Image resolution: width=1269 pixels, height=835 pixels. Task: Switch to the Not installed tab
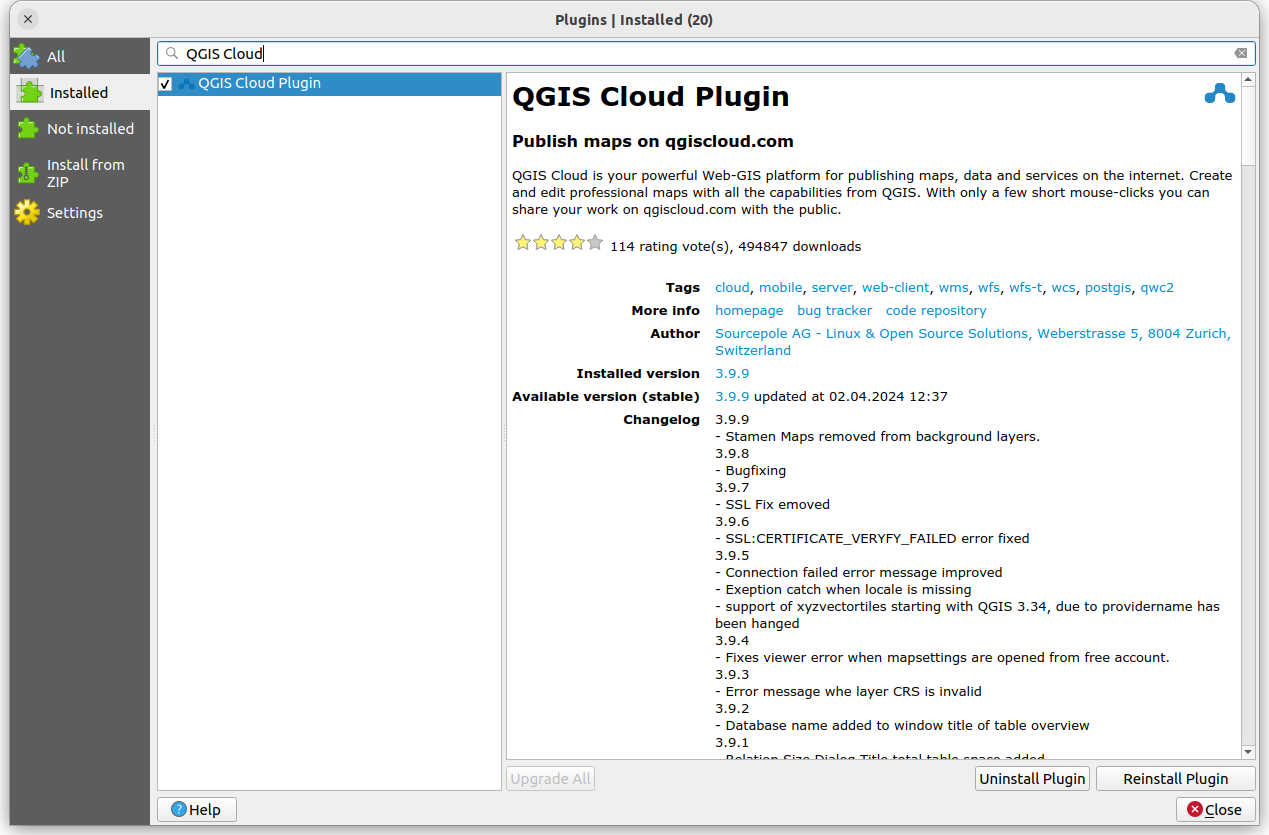90,129
